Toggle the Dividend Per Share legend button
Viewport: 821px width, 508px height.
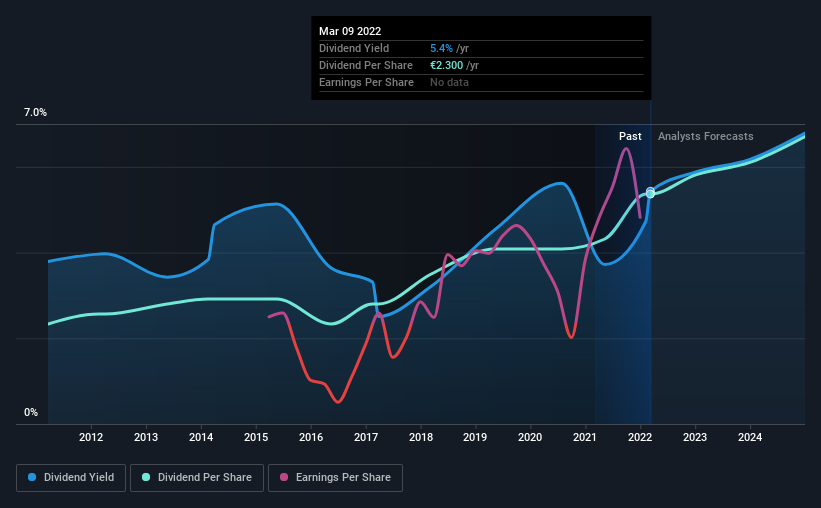click(197, 478)
